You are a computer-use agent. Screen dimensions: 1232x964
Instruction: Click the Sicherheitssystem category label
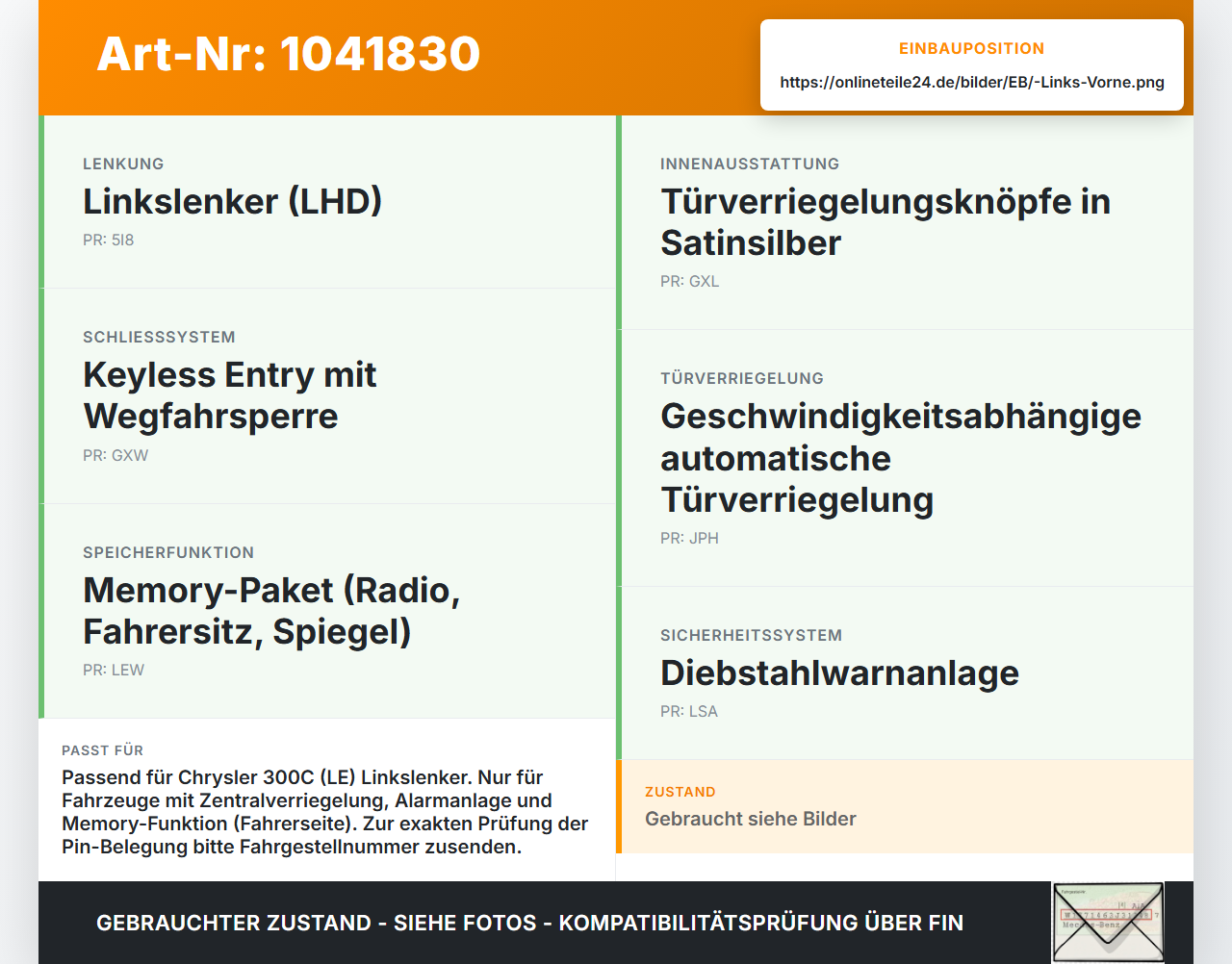pyautogui.click(x=751, y=635)
